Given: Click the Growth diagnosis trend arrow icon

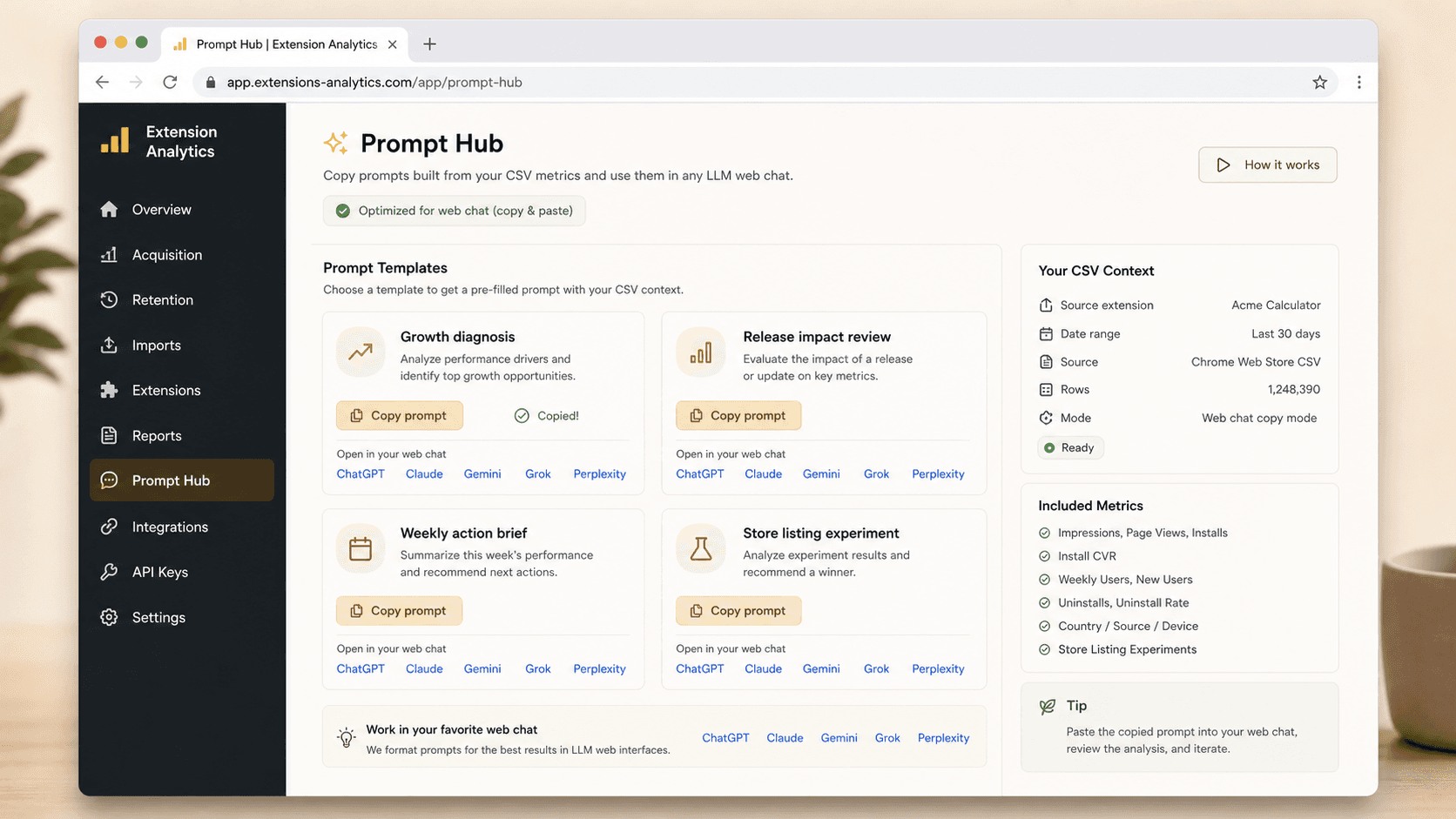Looking at the screenshot, I should pos(361,352).
